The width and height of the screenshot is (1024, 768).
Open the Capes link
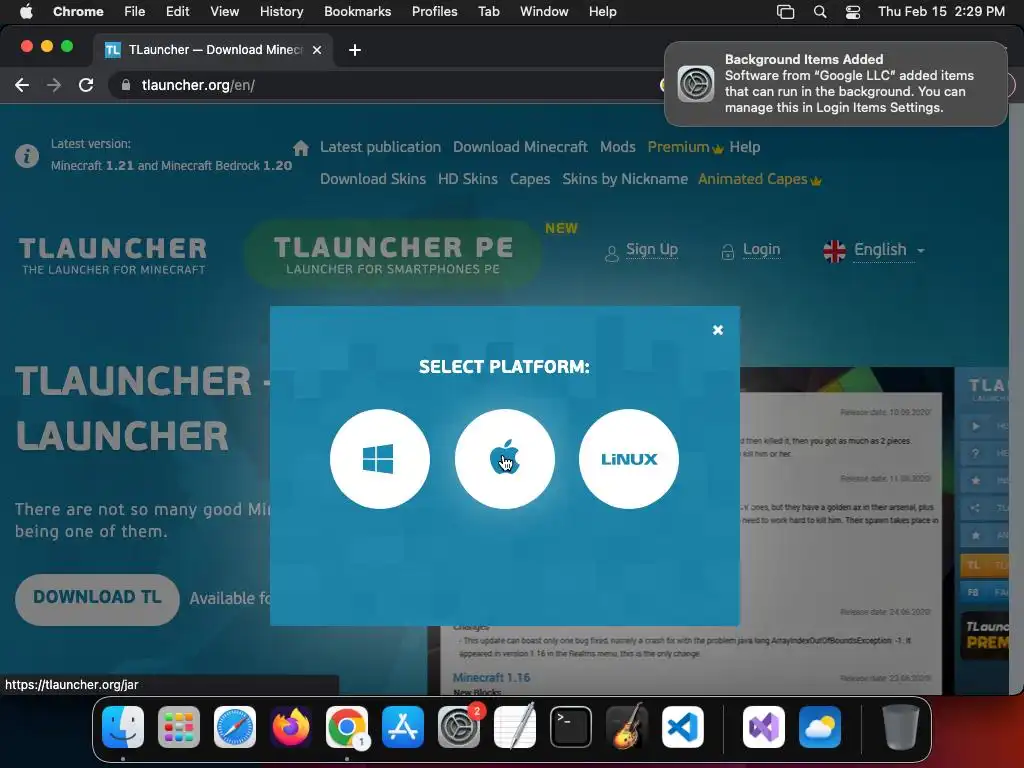tap(530, 179)
